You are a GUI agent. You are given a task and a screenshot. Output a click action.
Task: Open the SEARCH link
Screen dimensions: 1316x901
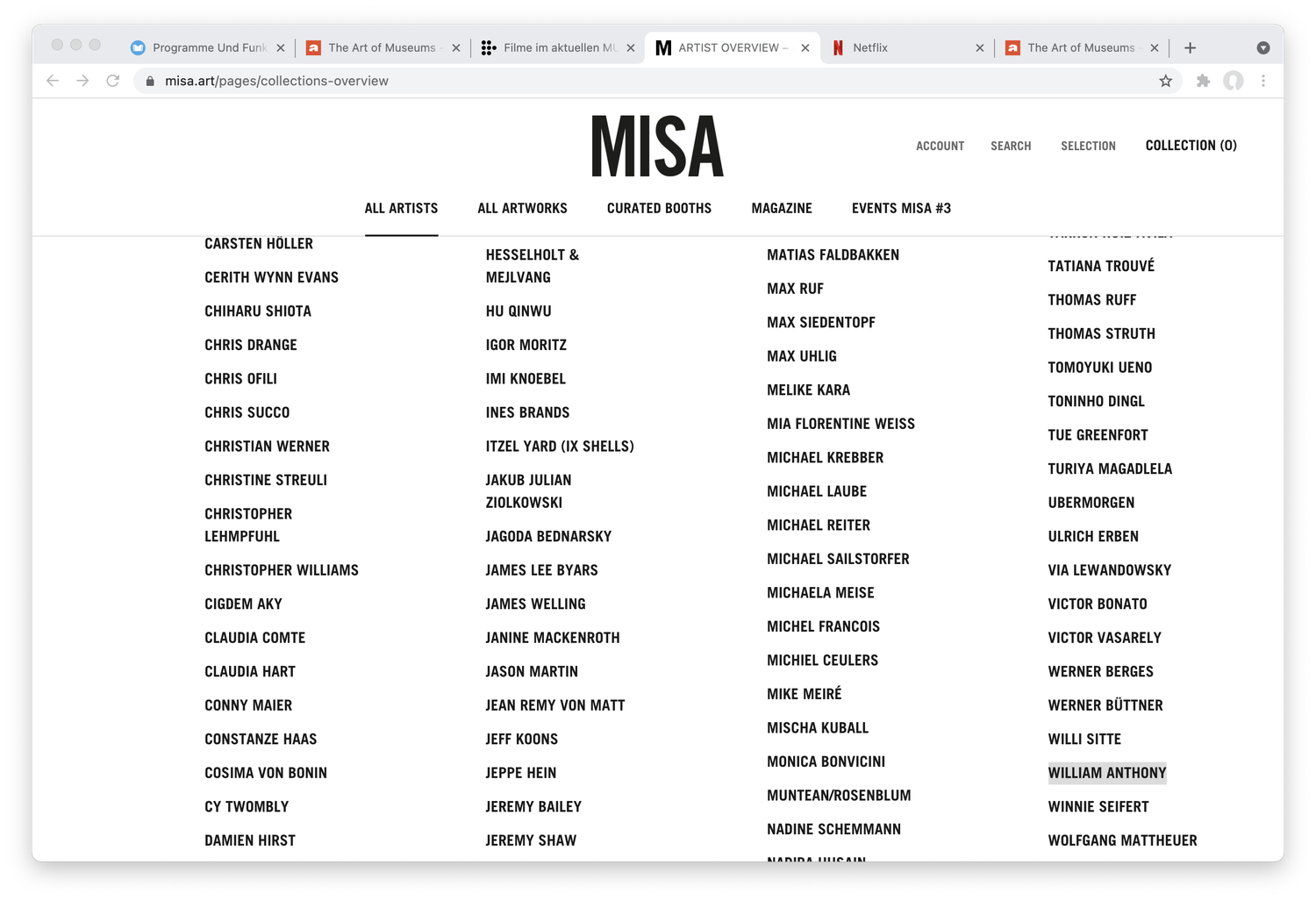[x=1011, y=146]
